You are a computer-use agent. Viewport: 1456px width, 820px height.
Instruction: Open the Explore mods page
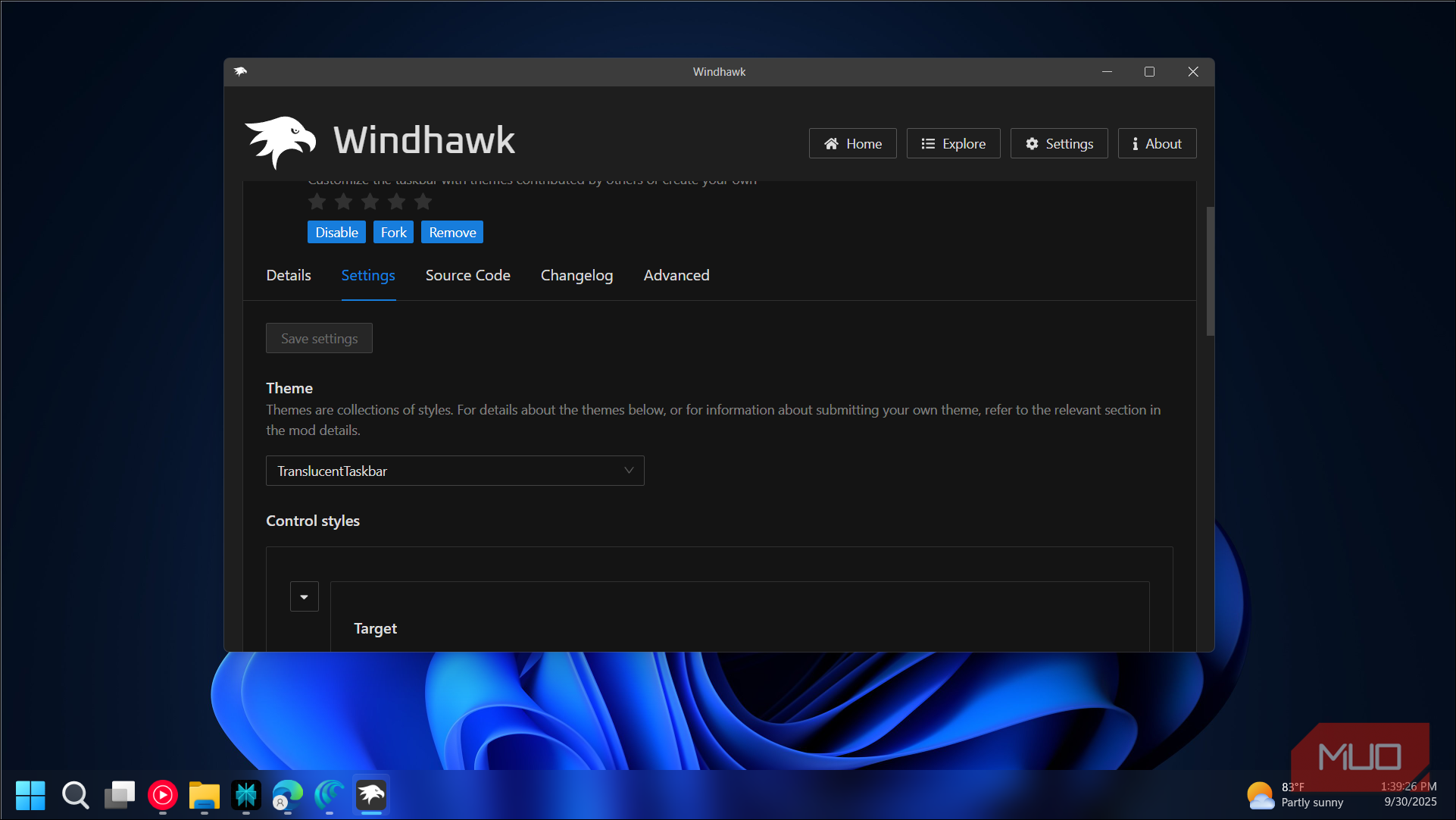pyautogui.click(x=953, y=143)
